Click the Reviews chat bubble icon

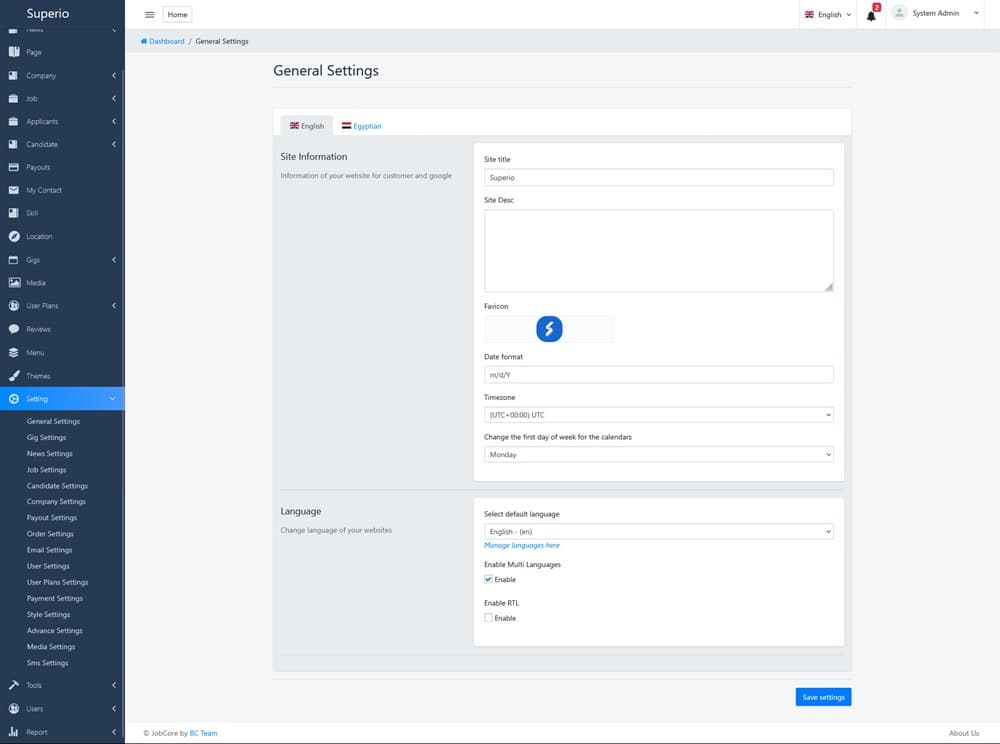tap(14, 329)
